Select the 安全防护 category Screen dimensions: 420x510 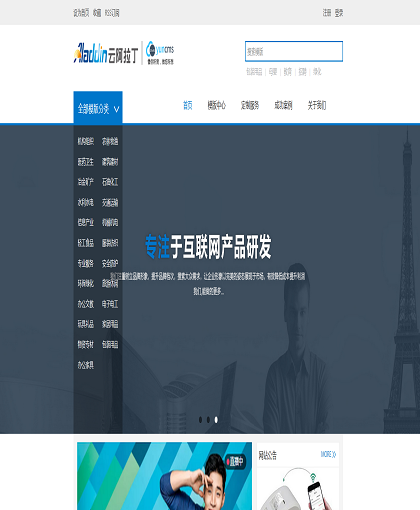(x=110, y=264)
